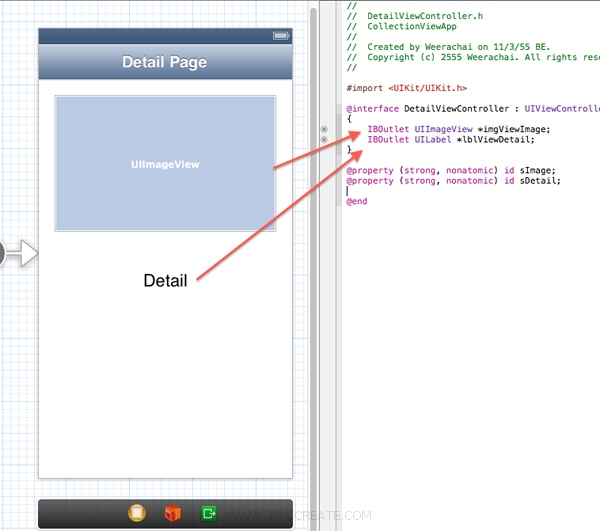Viewport: 600px width, 531px height.
Task: Select the Detail label in storyboard
Action: (165, 280)
